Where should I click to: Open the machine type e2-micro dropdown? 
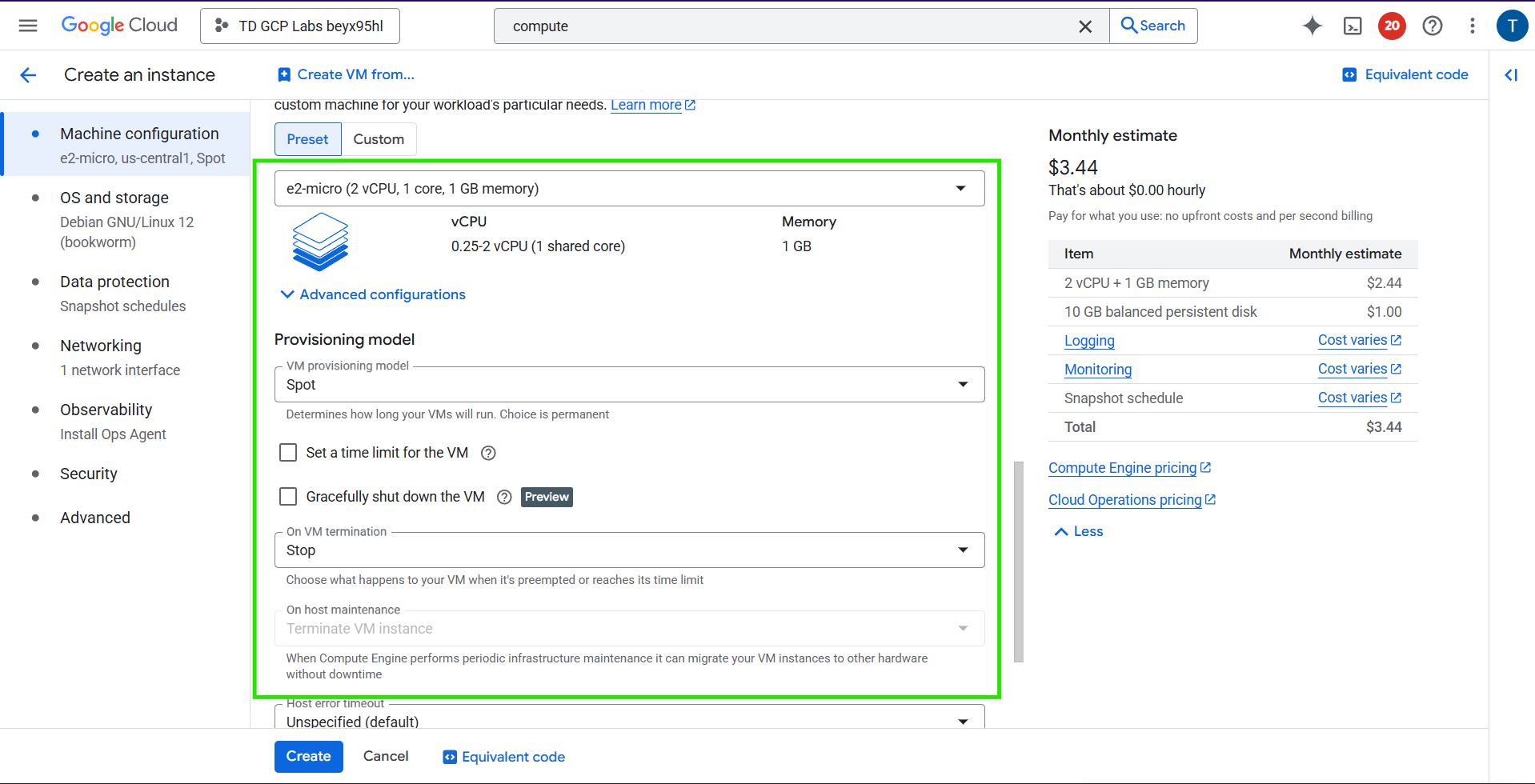click(x=629, y=189)
